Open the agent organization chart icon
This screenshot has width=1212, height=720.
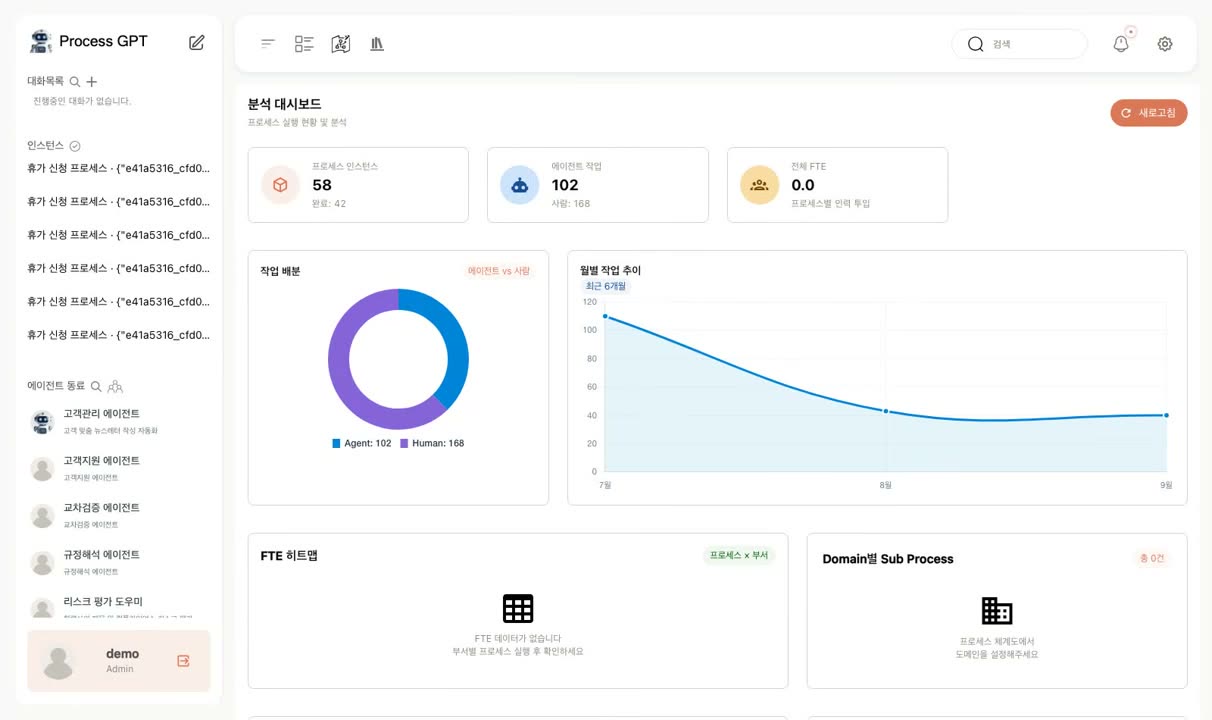coord(115,386)
